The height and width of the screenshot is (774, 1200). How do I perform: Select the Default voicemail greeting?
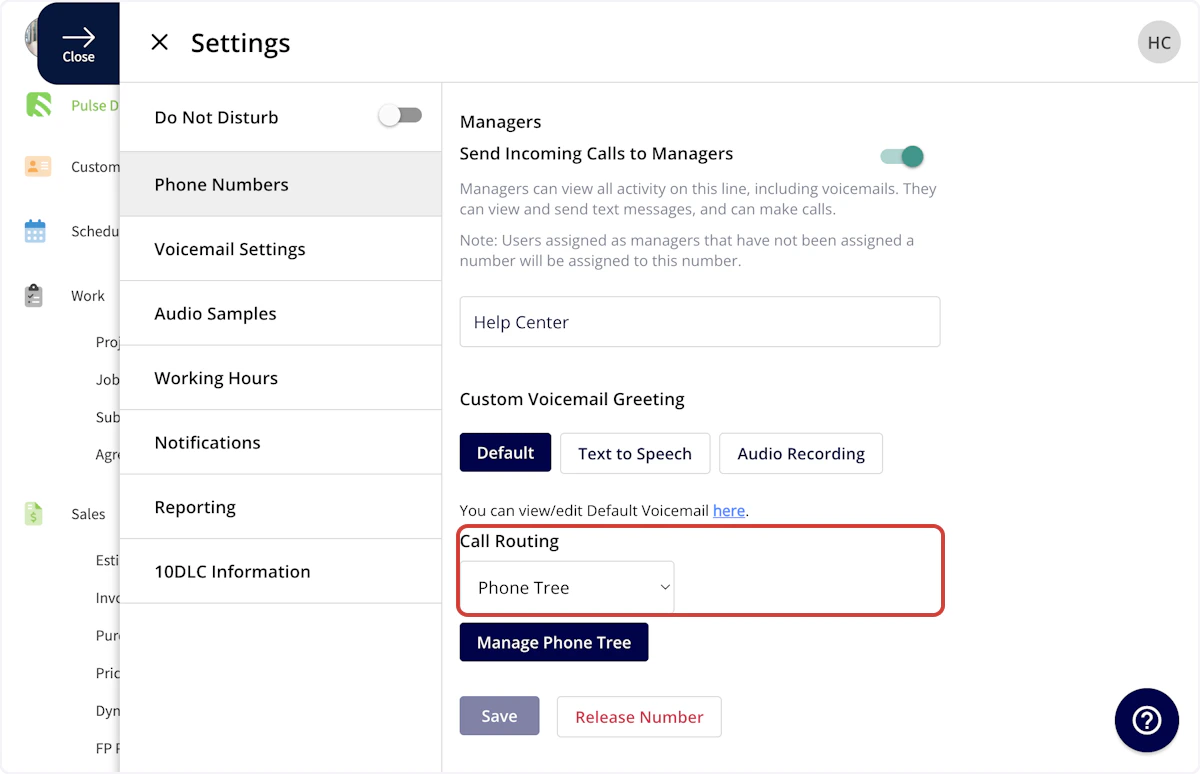[x=505, y=452]
